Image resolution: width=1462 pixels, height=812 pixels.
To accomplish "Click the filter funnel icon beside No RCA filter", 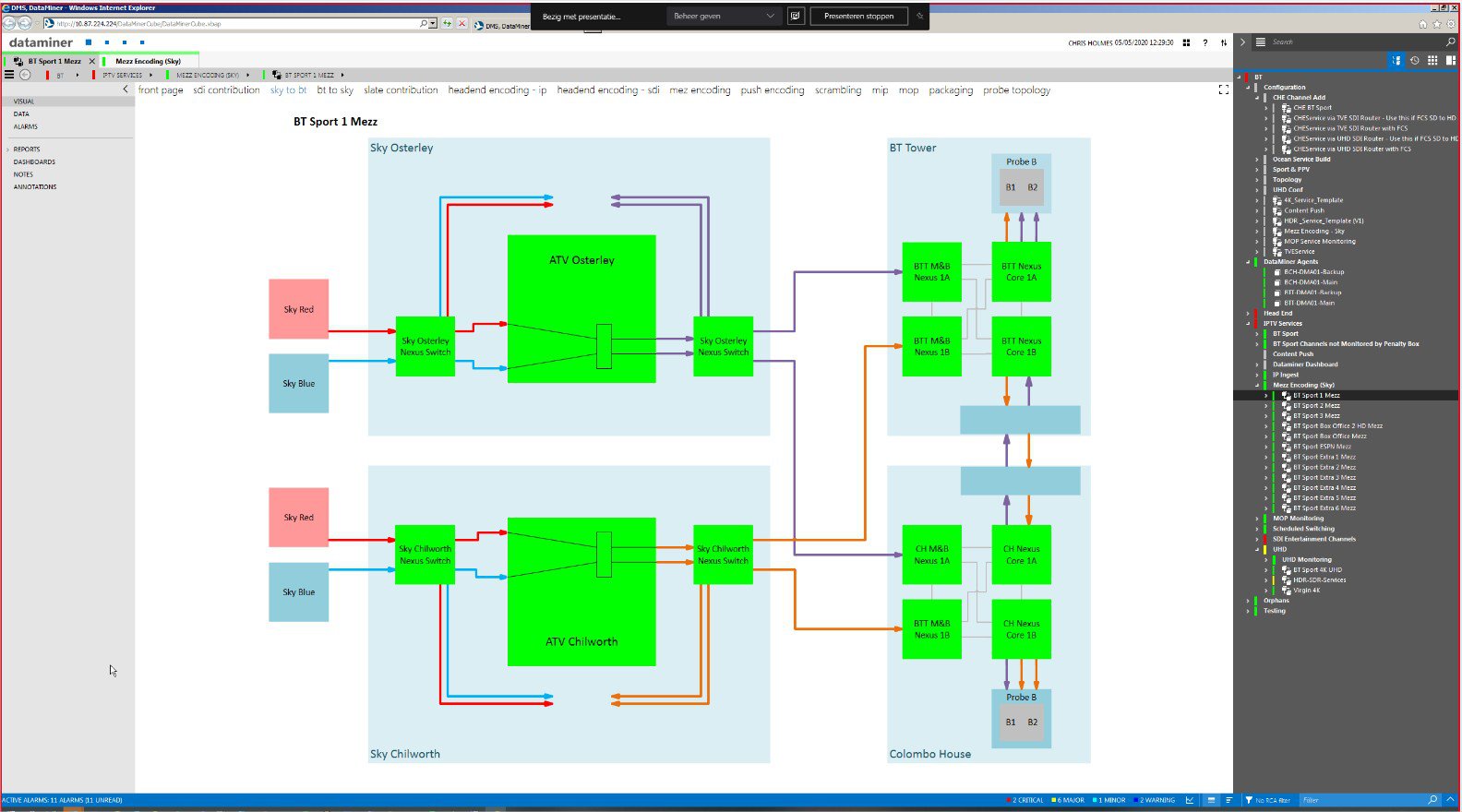I will point(1249,800).
